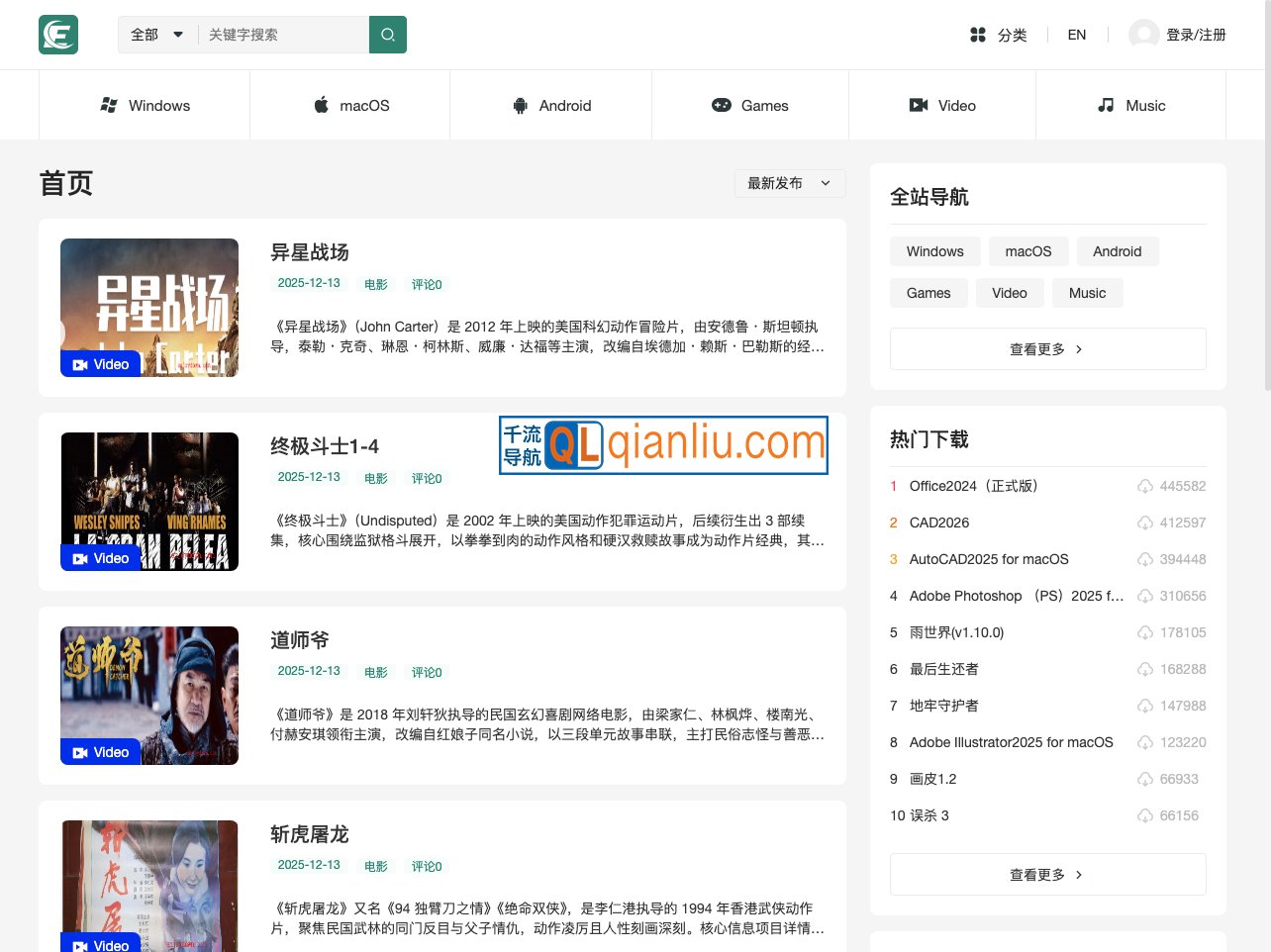Click the 关键字搜索 search input field
1271x952 pixels.
tap(283, 35)
